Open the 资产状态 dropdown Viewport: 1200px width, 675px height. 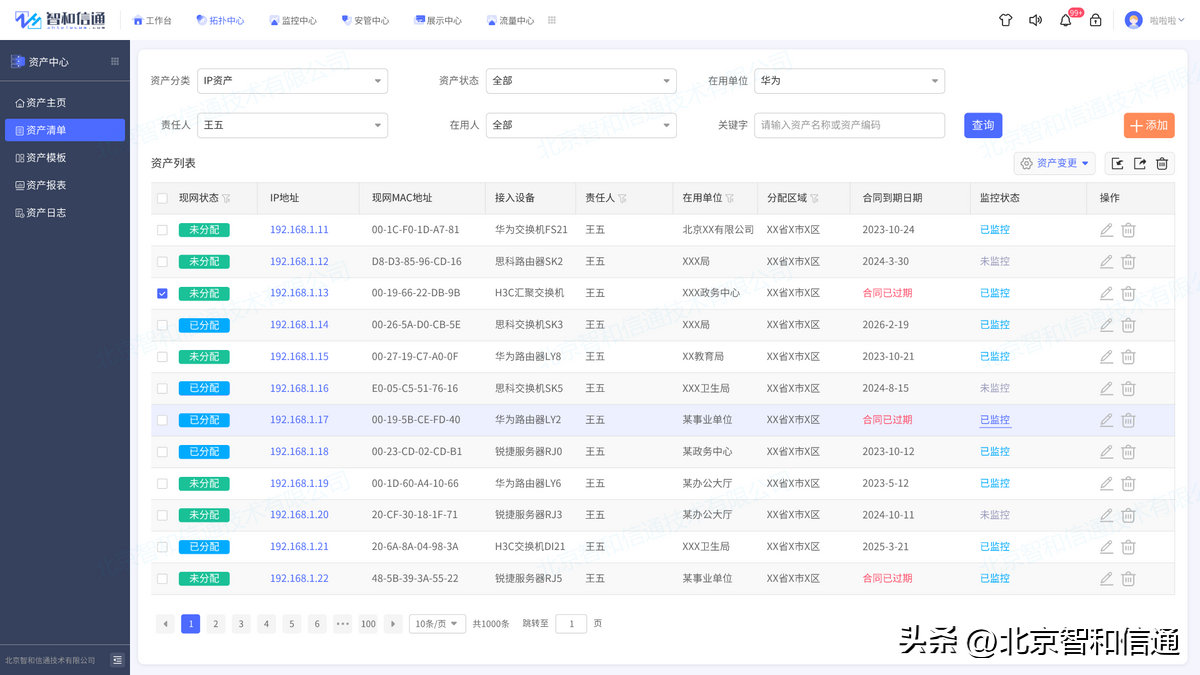coord(581,81)
